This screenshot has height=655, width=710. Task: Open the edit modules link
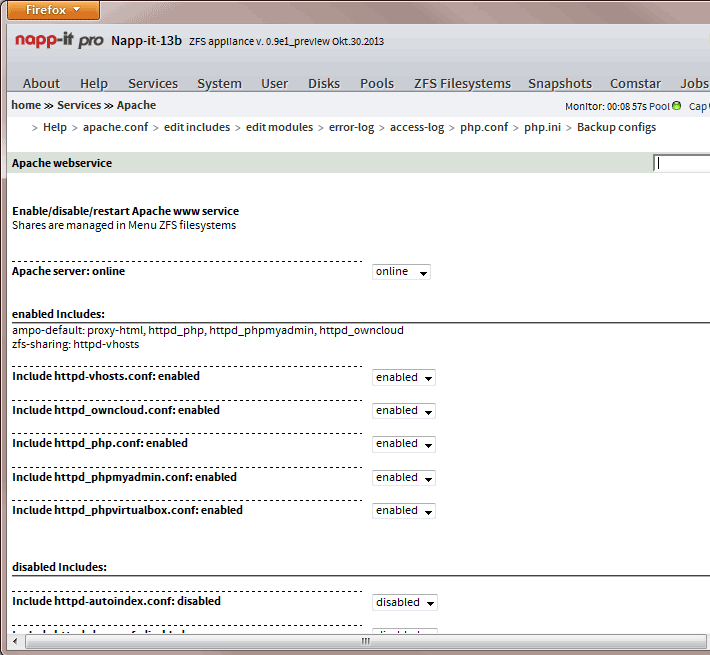(x=279, y=127)
